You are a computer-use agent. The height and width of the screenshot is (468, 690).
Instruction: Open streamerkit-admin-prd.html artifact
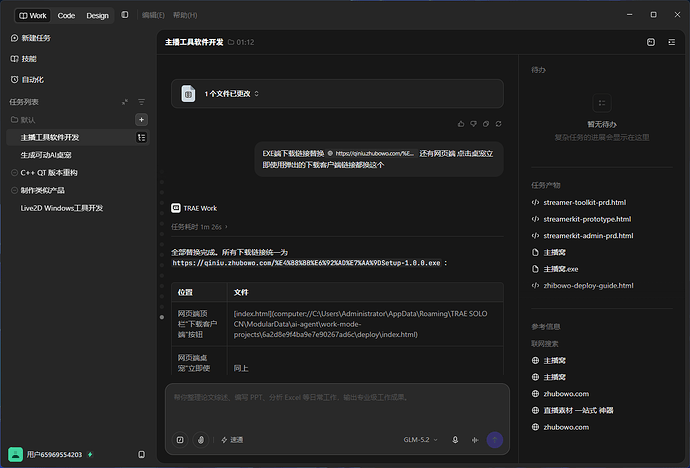click(x=582, y=236)
